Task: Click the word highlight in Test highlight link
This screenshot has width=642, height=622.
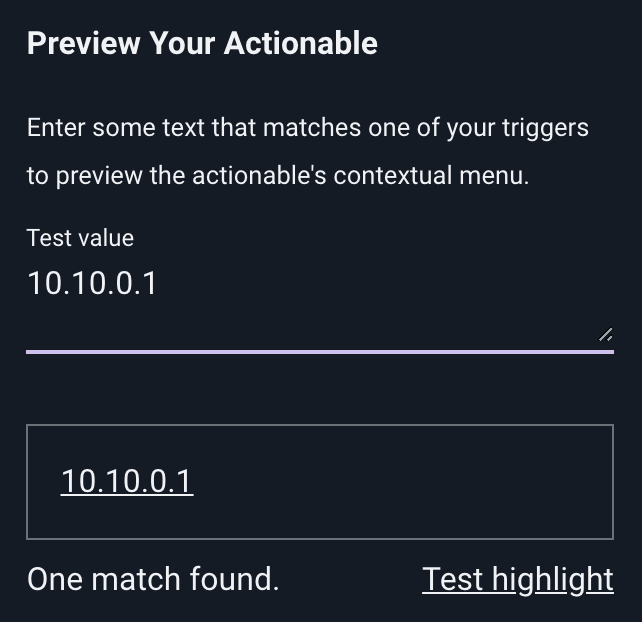Action: pyautogui.click(x=553, y=579)
